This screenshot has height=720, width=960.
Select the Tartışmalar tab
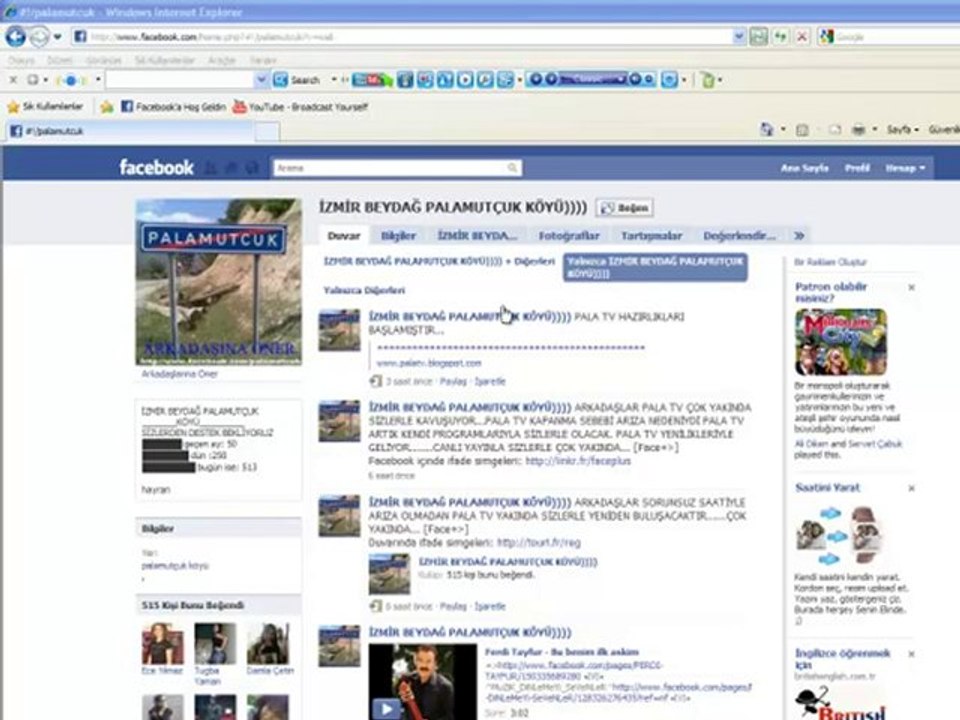(x=651, y=236)
